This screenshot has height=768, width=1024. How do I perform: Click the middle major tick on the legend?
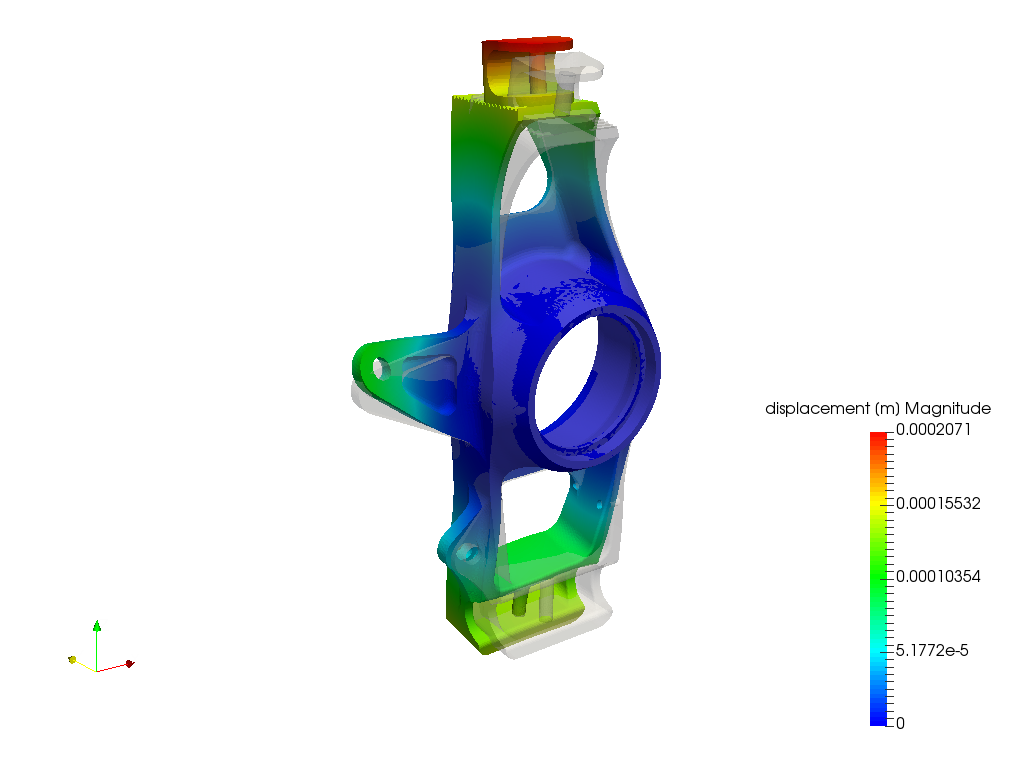click(x=888, y=579)
